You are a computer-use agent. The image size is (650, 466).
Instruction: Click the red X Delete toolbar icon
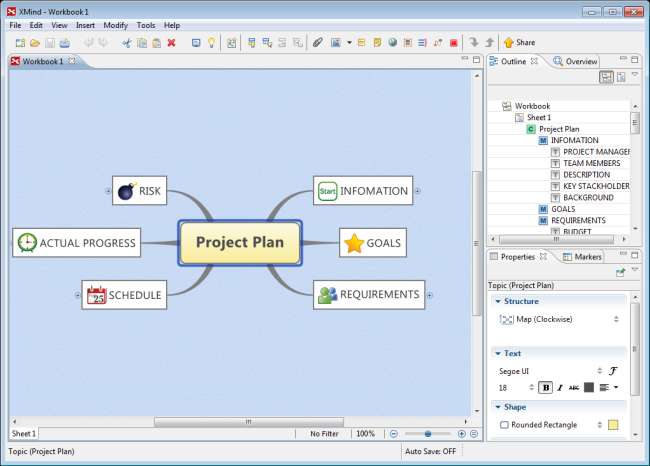click(171, 43)
